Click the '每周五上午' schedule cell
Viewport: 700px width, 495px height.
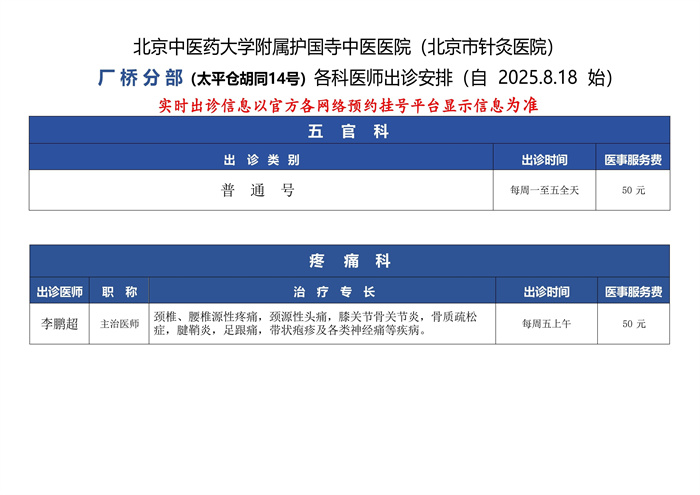[x=546, y=324]
